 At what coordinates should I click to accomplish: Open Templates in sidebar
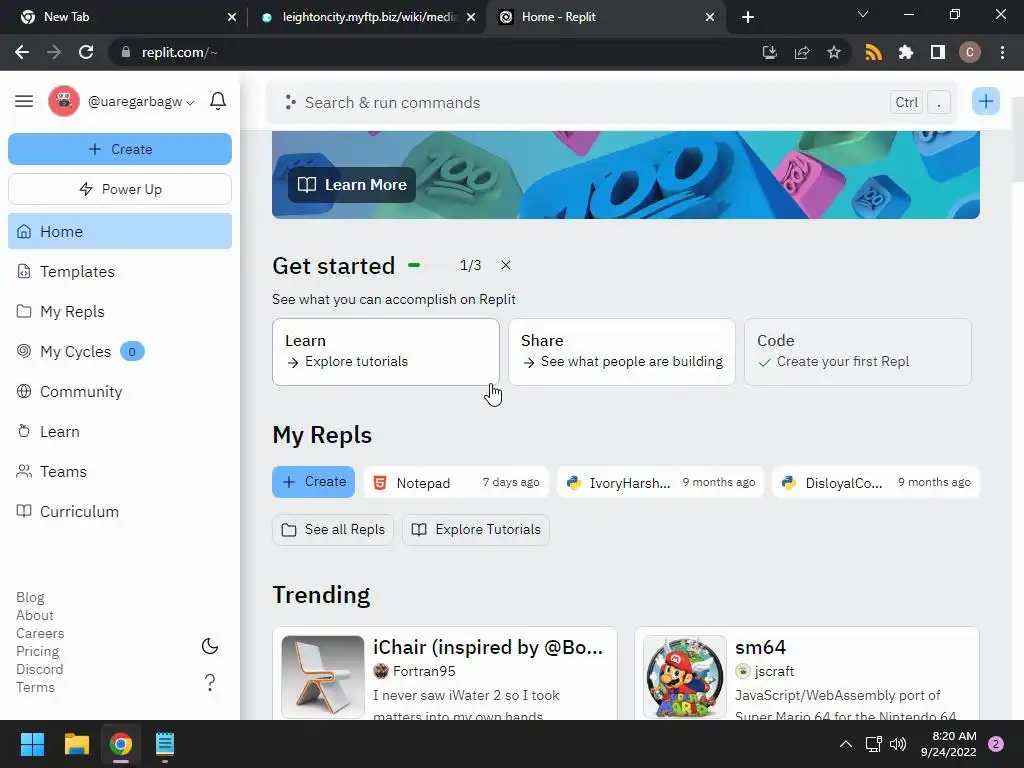120,272
